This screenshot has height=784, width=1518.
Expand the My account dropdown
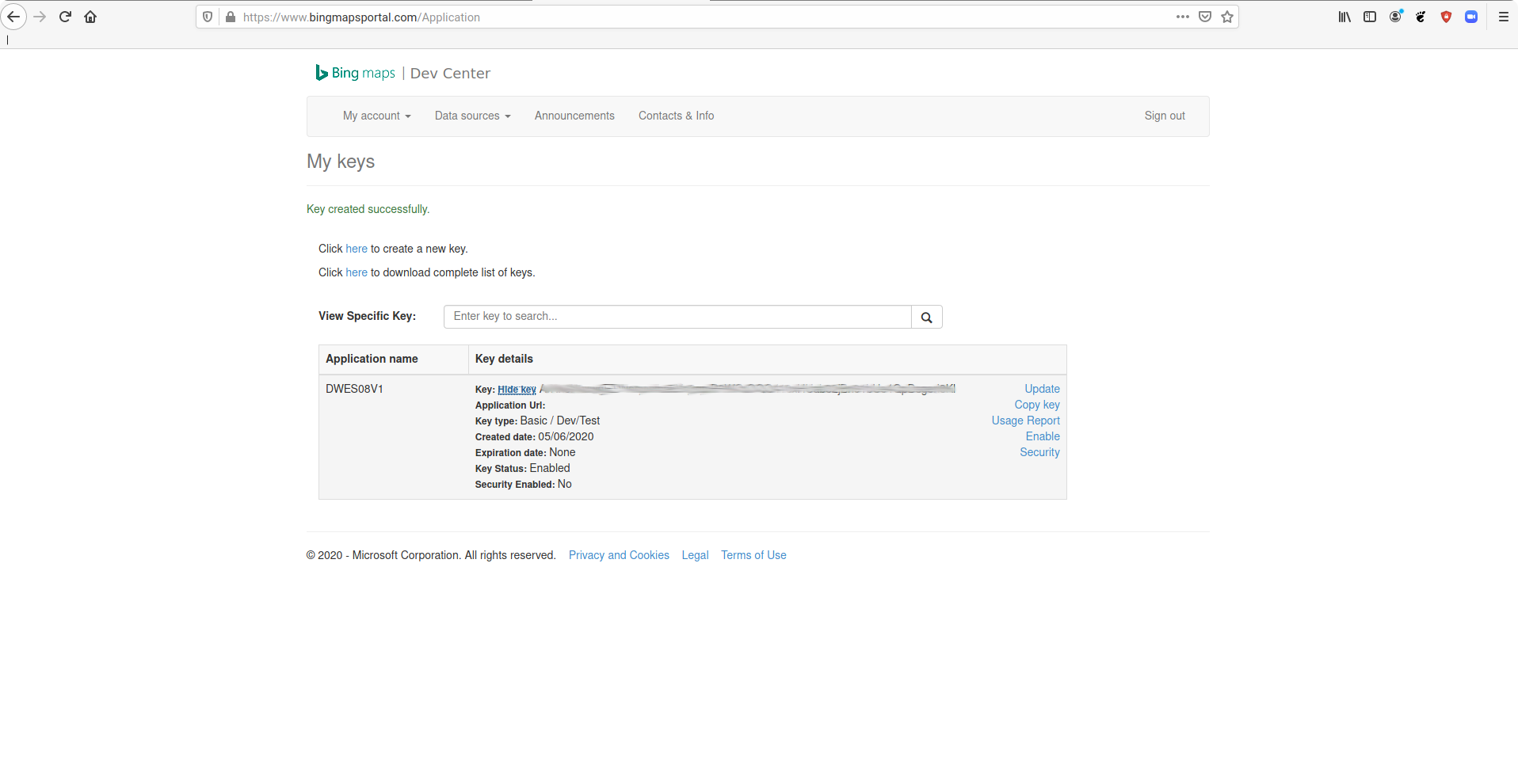click(x=376, y=116)
